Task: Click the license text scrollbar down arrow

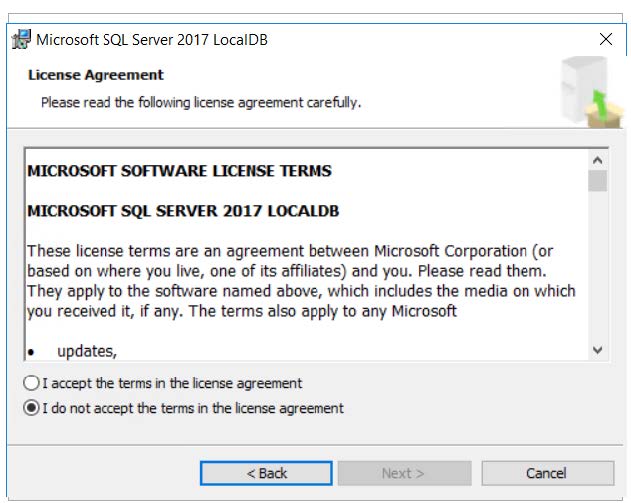Action: click(x=598, y=350)
